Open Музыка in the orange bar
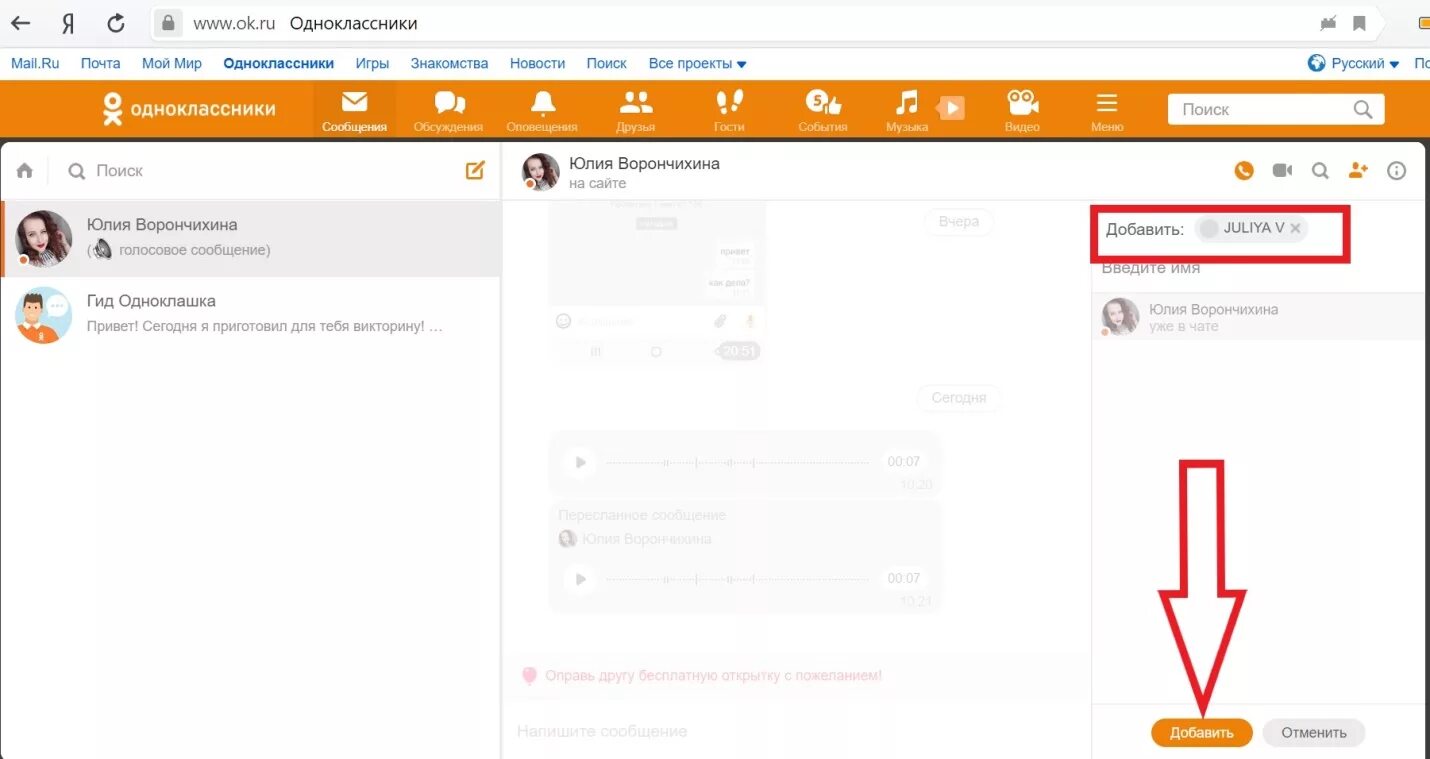Image resolution: width=1430 pixels, height=759 pixels. pos(906,110)
